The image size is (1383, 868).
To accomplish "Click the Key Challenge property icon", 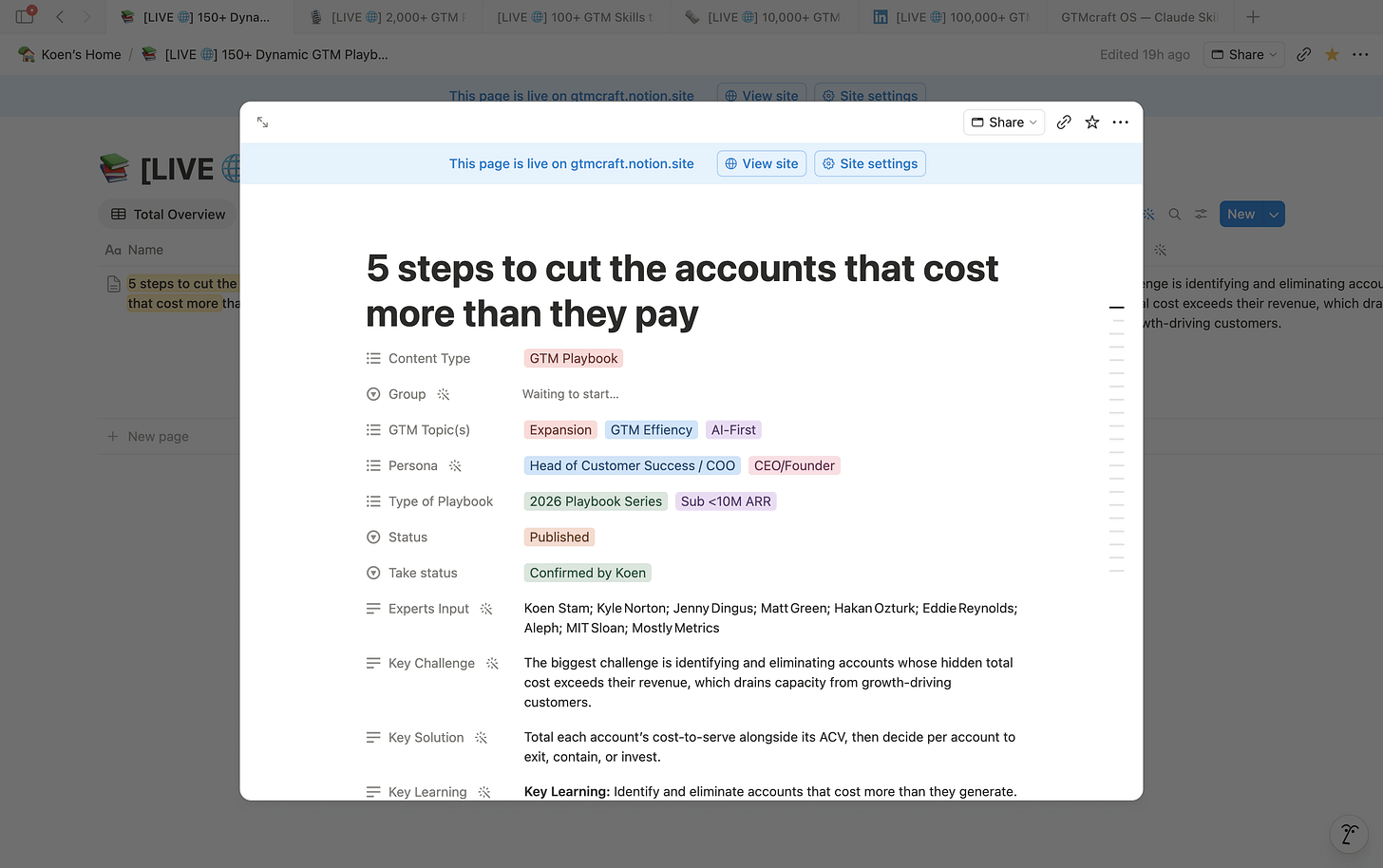I will [x=373, y=663].
